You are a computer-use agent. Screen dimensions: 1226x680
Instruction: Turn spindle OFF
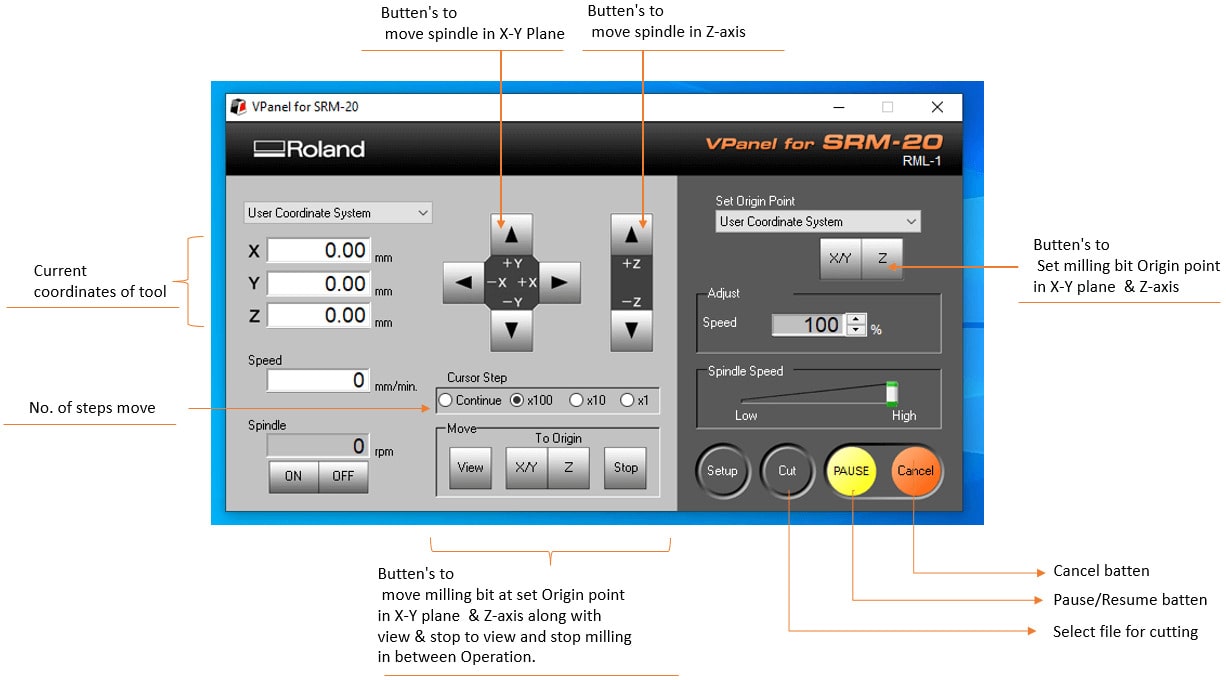(343, 476)
